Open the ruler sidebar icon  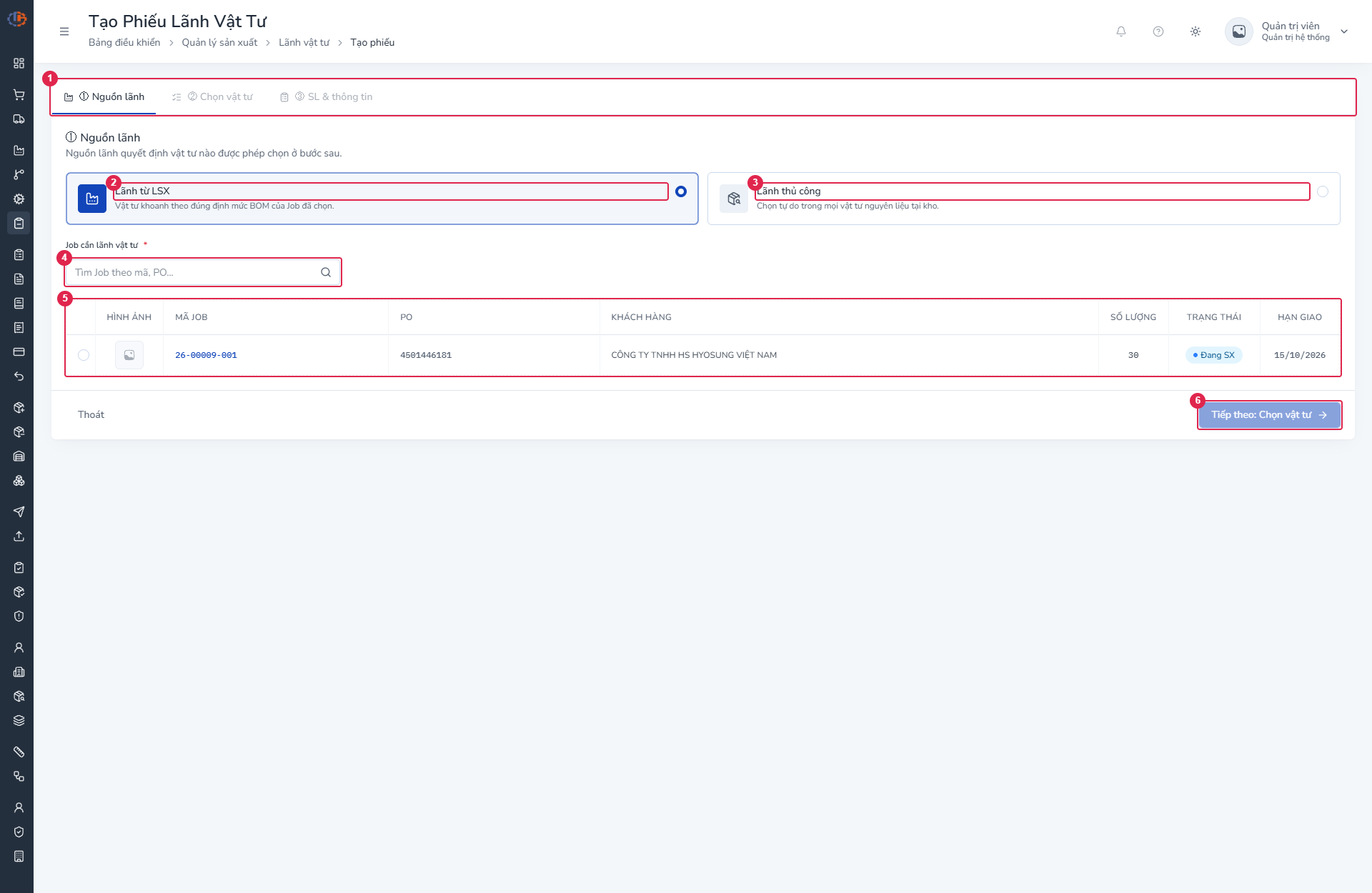[x=19, y=752]
